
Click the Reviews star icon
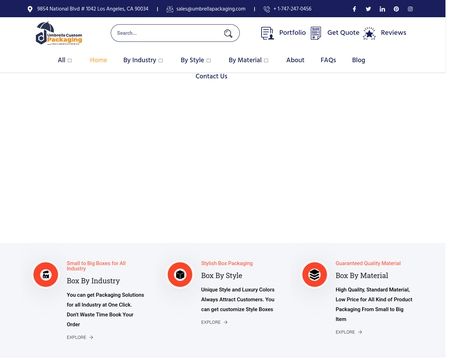[x=369, y=33]
